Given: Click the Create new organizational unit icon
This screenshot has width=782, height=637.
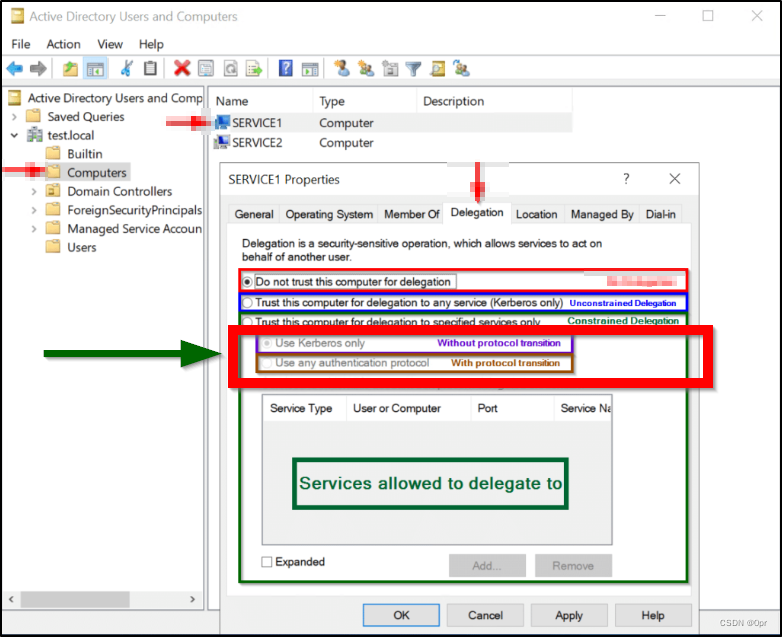Looking at the screenshot, I should pyautogui.click(x=390, y=68).
